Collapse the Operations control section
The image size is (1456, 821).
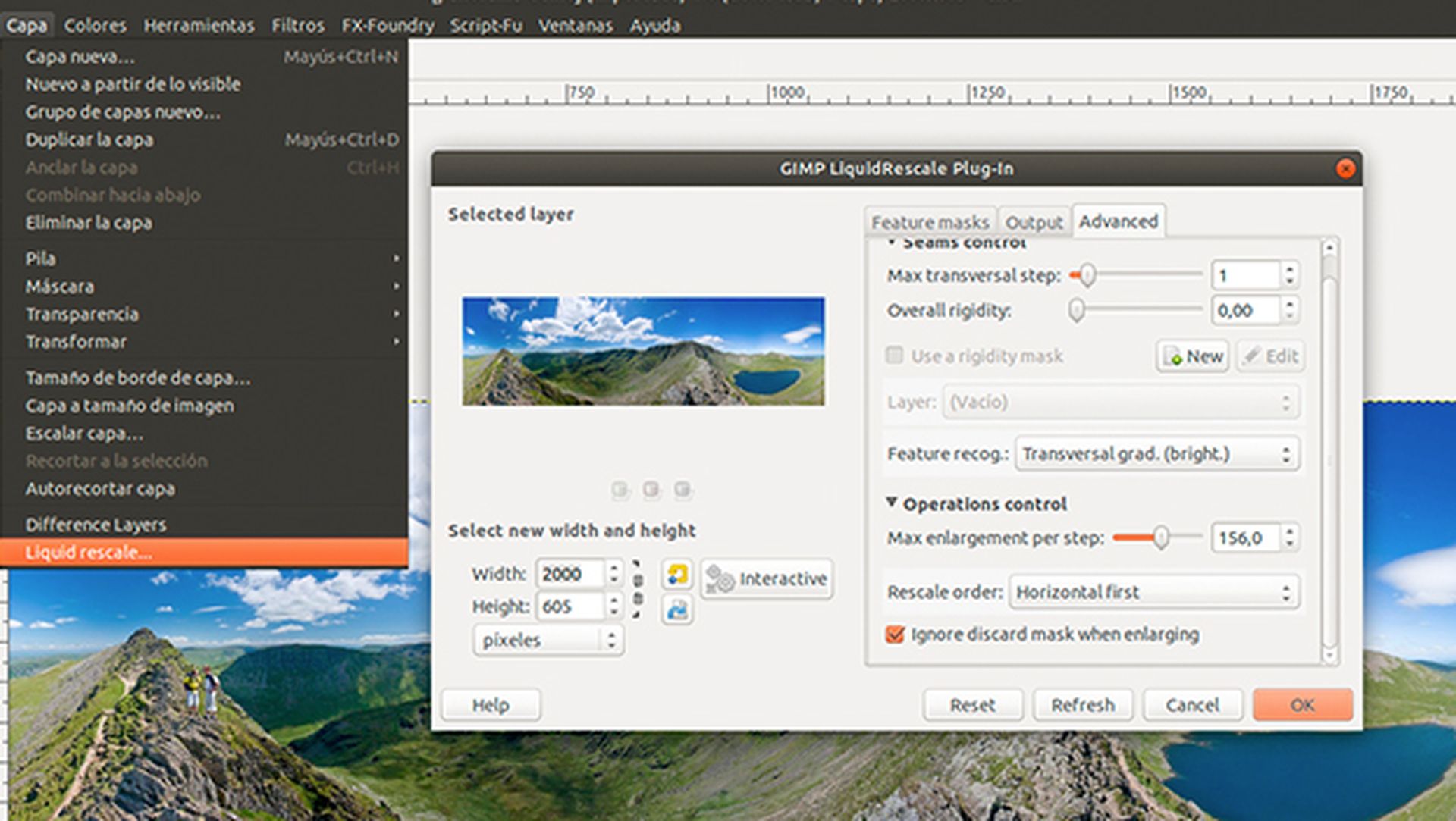pyautogui.click(x=892, y=503)
